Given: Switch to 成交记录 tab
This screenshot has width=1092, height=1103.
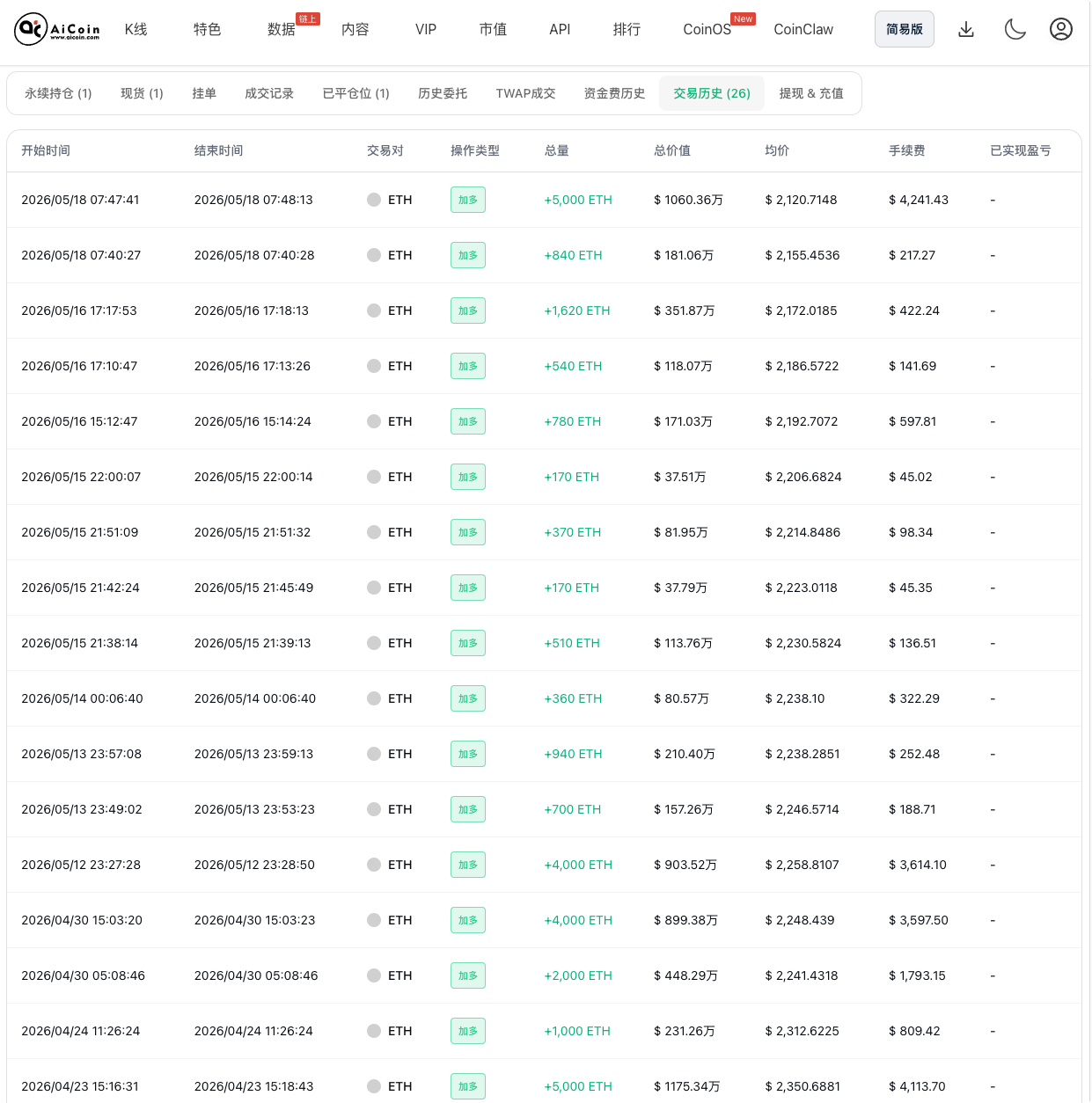Looking at the screenshot, I should 269,93.
